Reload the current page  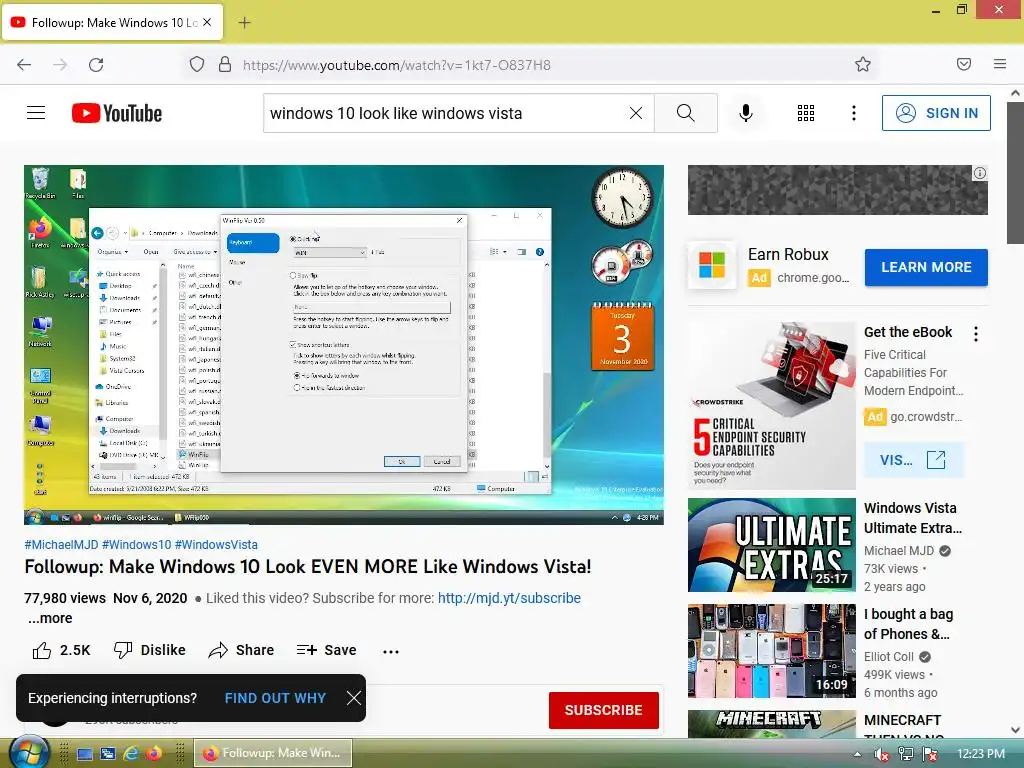click(x=96, y=65)
